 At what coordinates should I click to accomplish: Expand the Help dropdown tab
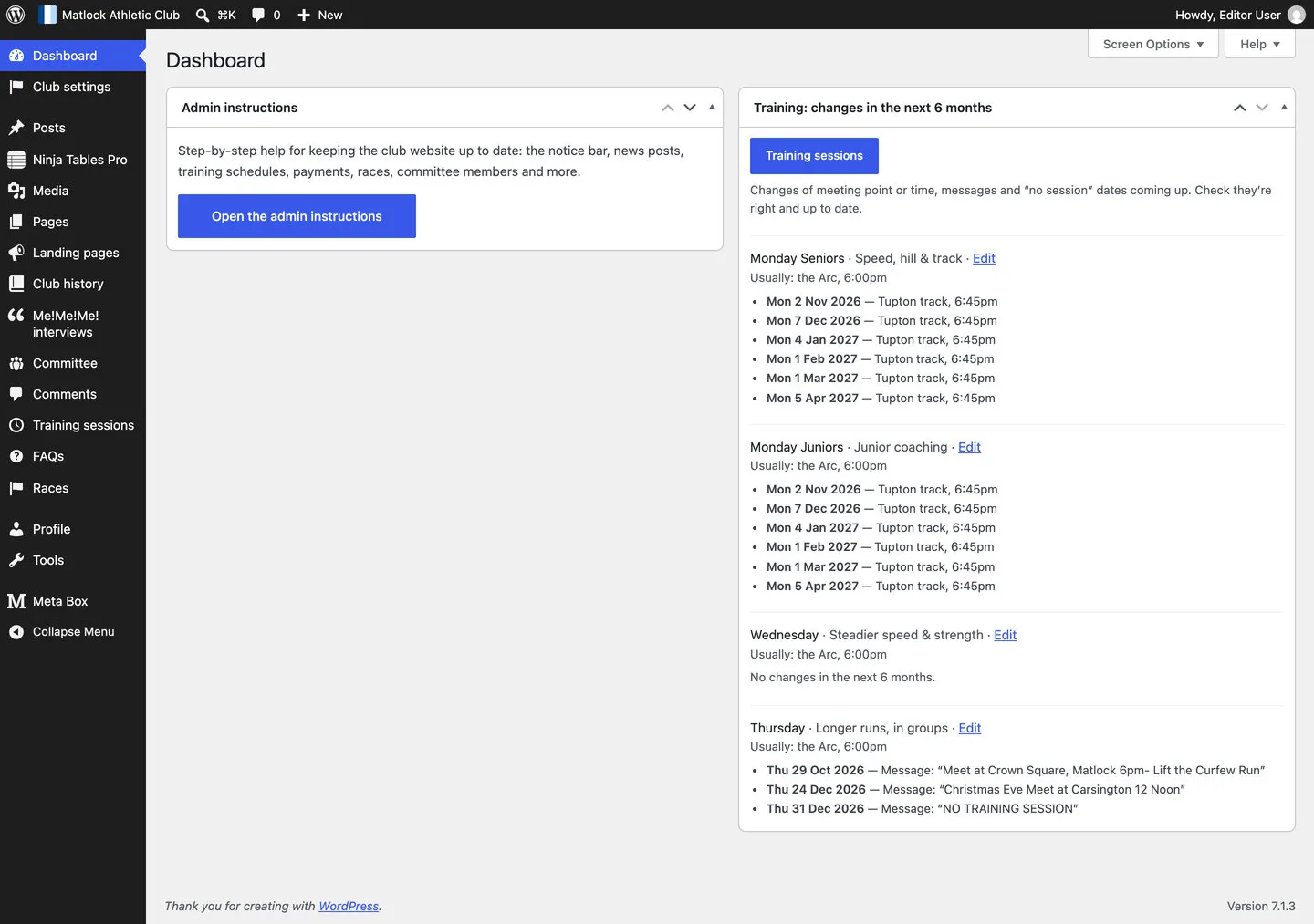1260,44
